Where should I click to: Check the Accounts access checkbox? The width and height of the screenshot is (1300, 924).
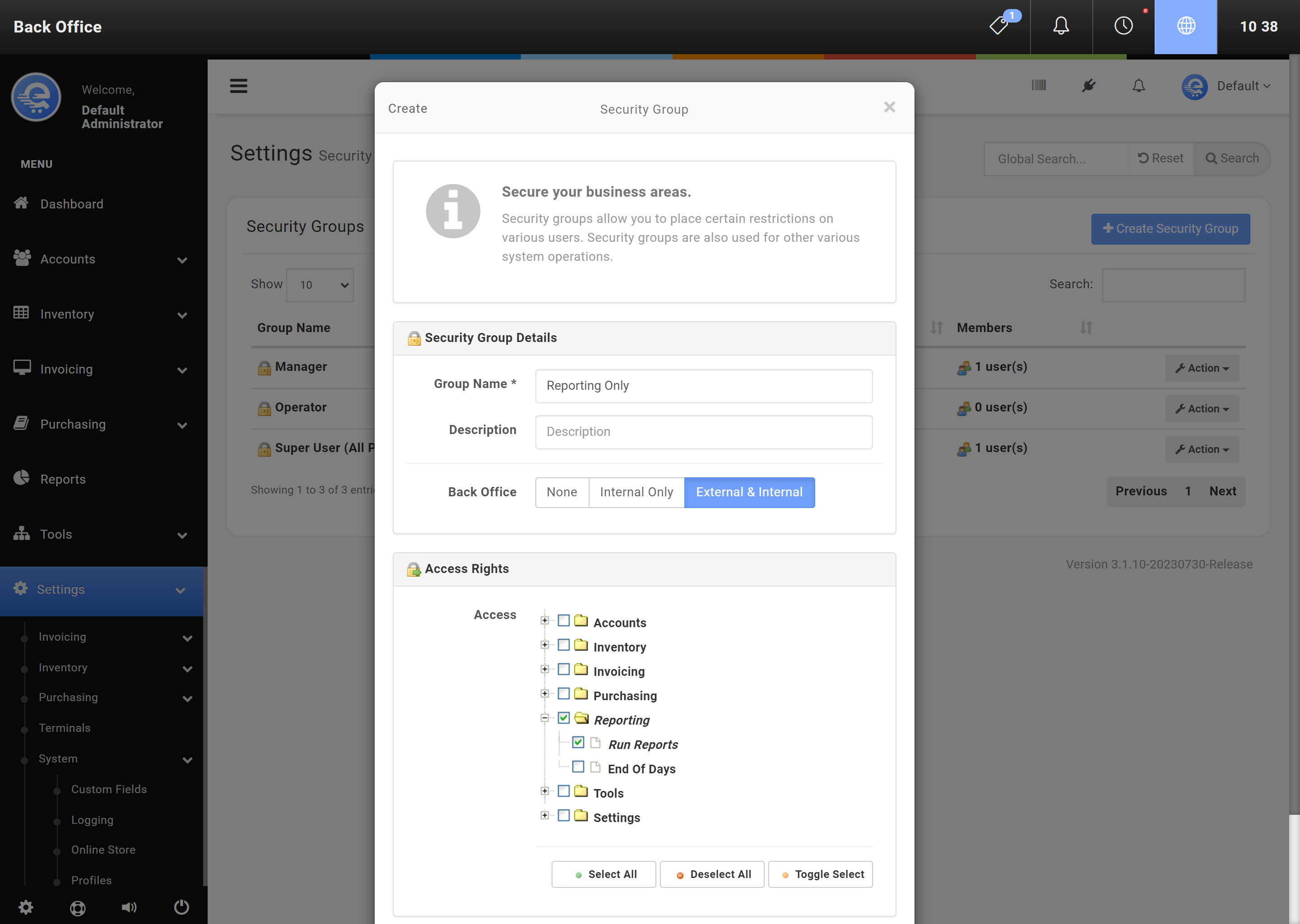point(563,621)
